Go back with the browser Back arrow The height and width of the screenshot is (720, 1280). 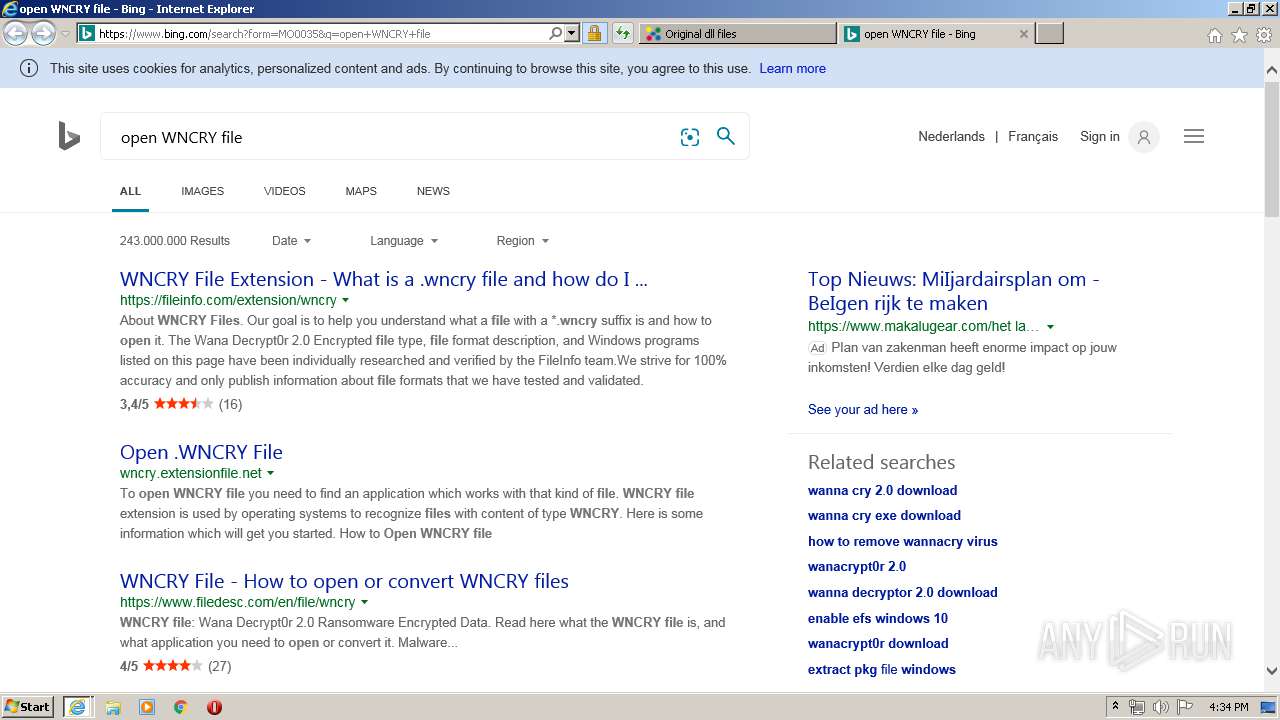click(16, 34)
